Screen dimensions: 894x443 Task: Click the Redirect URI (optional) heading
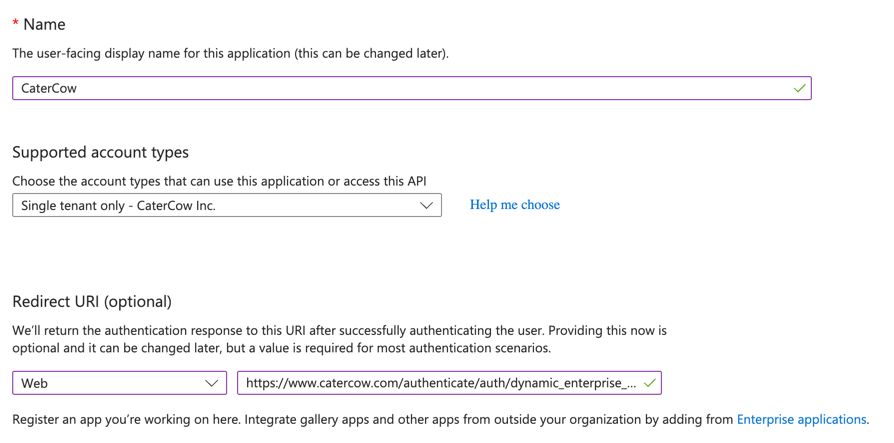[x=92, y=302]
